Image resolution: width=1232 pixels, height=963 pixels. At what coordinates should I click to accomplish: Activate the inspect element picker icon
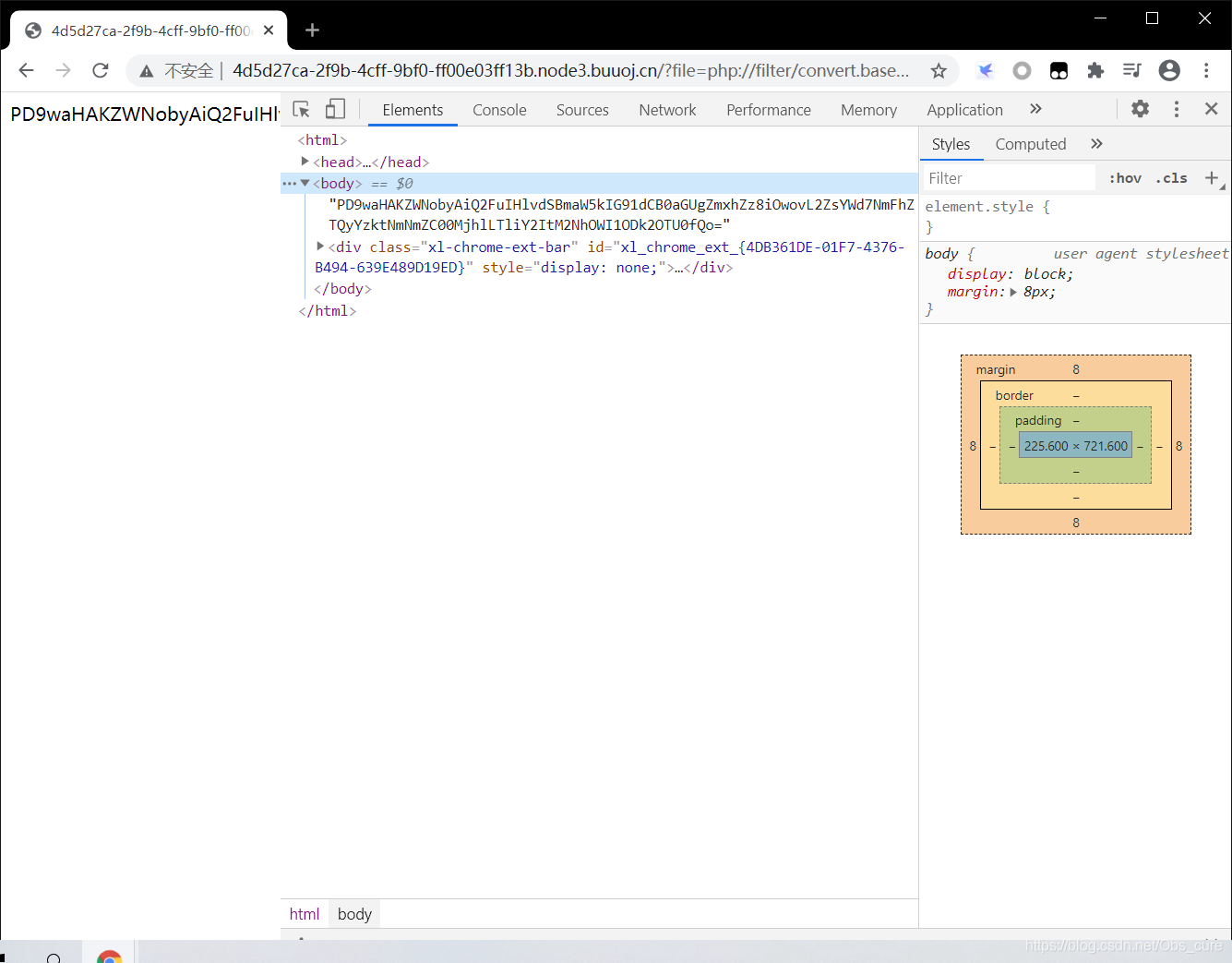click(301, 110)
